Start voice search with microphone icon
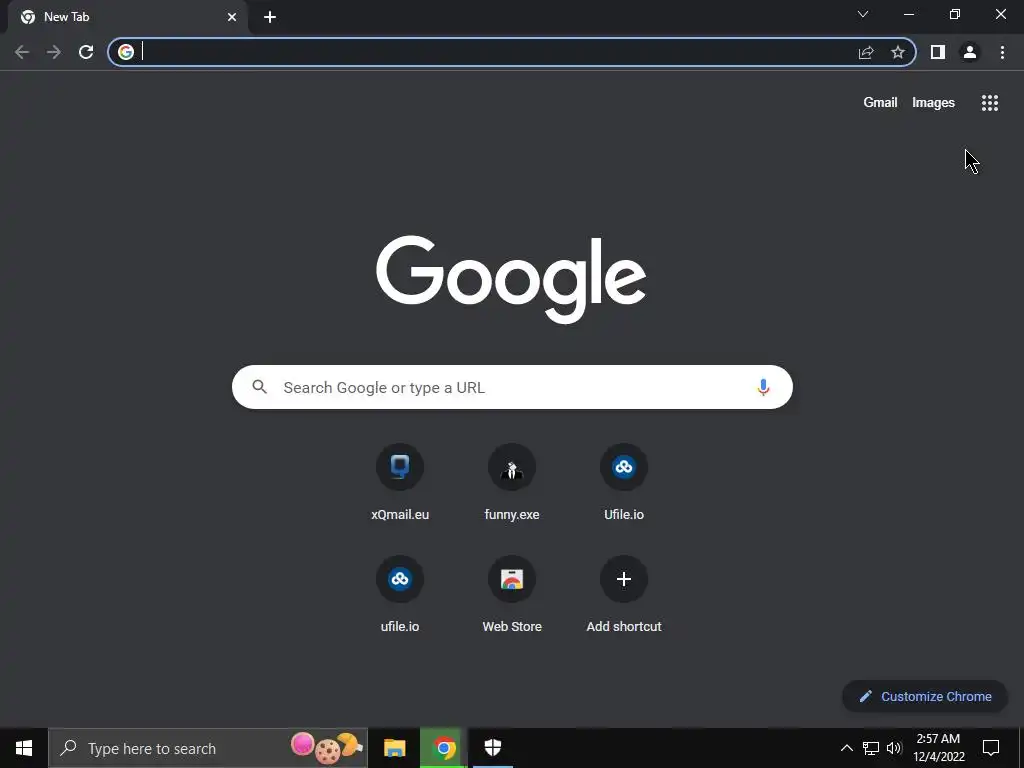The width and height of the screenshot is (1024, 768). pyautogui.click(x=763, y=387)
